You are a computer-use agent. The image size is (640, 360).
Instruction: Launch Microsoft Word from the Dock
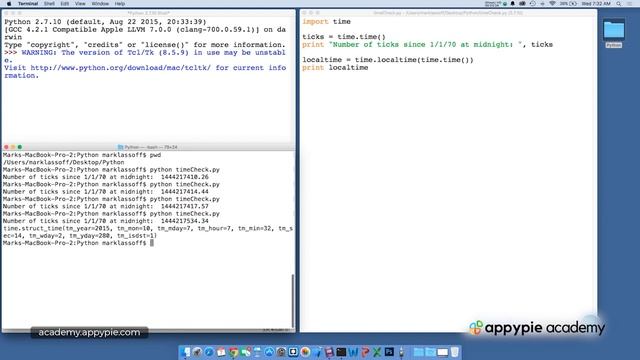[353, 352]
